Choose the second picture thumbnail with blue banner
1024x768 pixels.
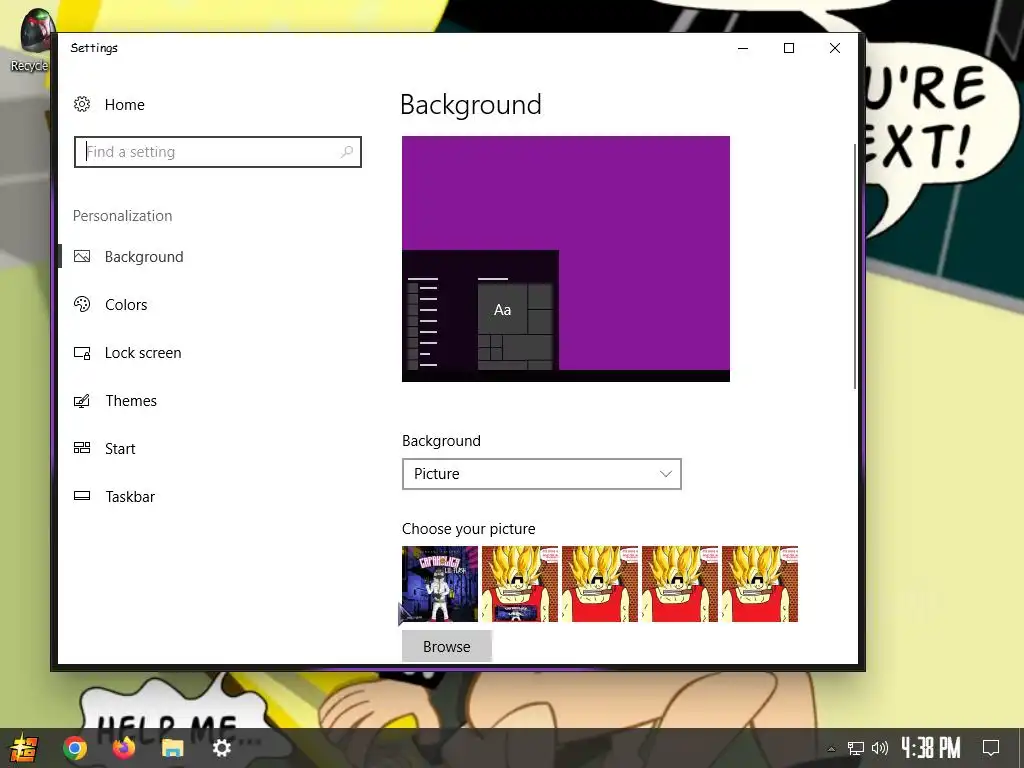tap(520, 584)
